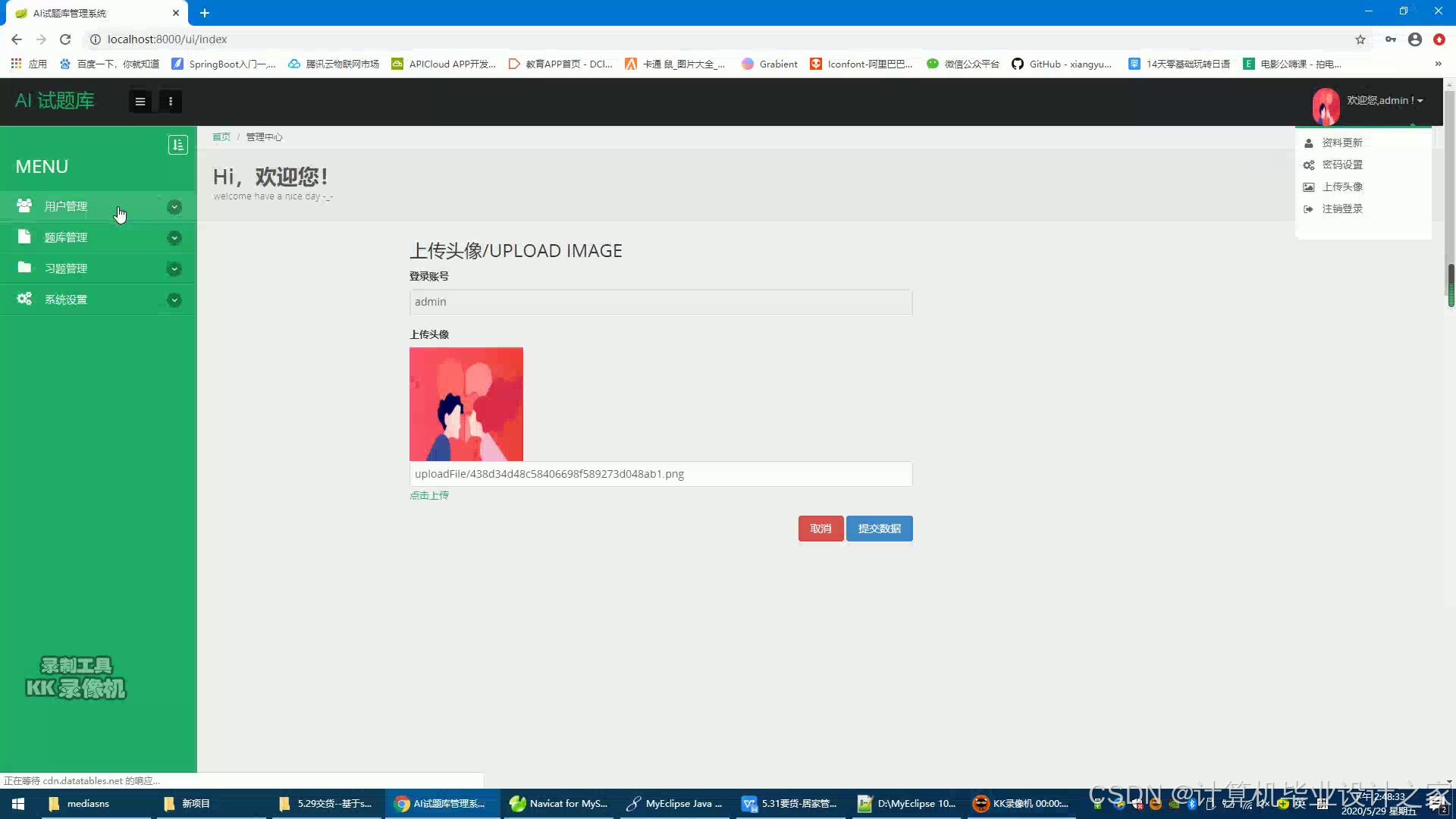Expand the 用户管理 sidebar menu
This screenshot has height=819, width=1456.
(66, 206)
